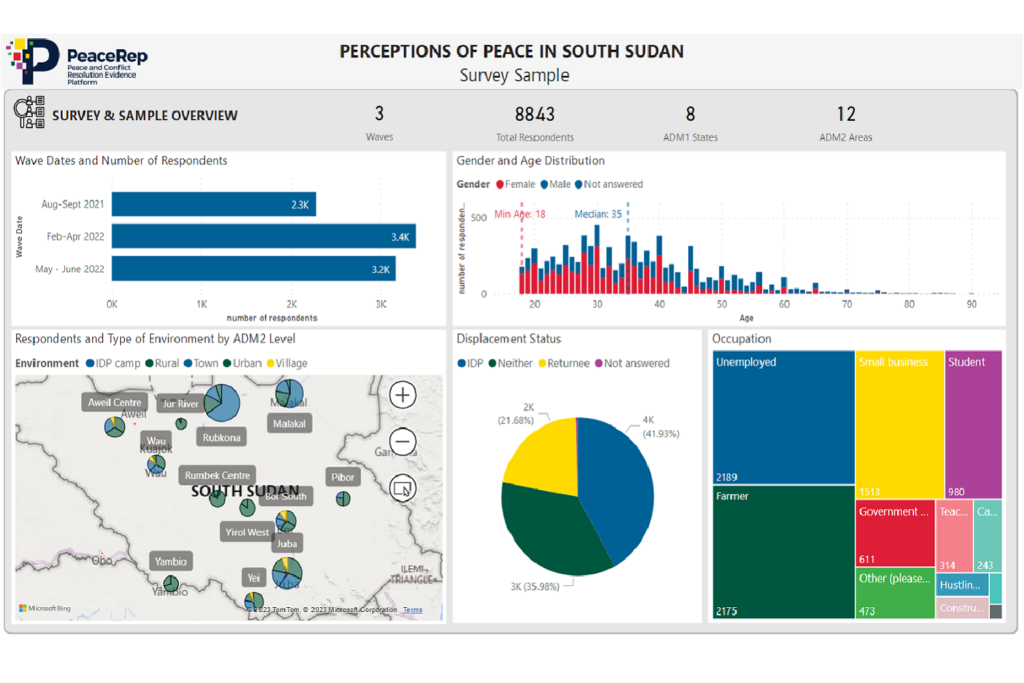
Task: Toggle IDP camp environment legend item
Action: point(113,364)
